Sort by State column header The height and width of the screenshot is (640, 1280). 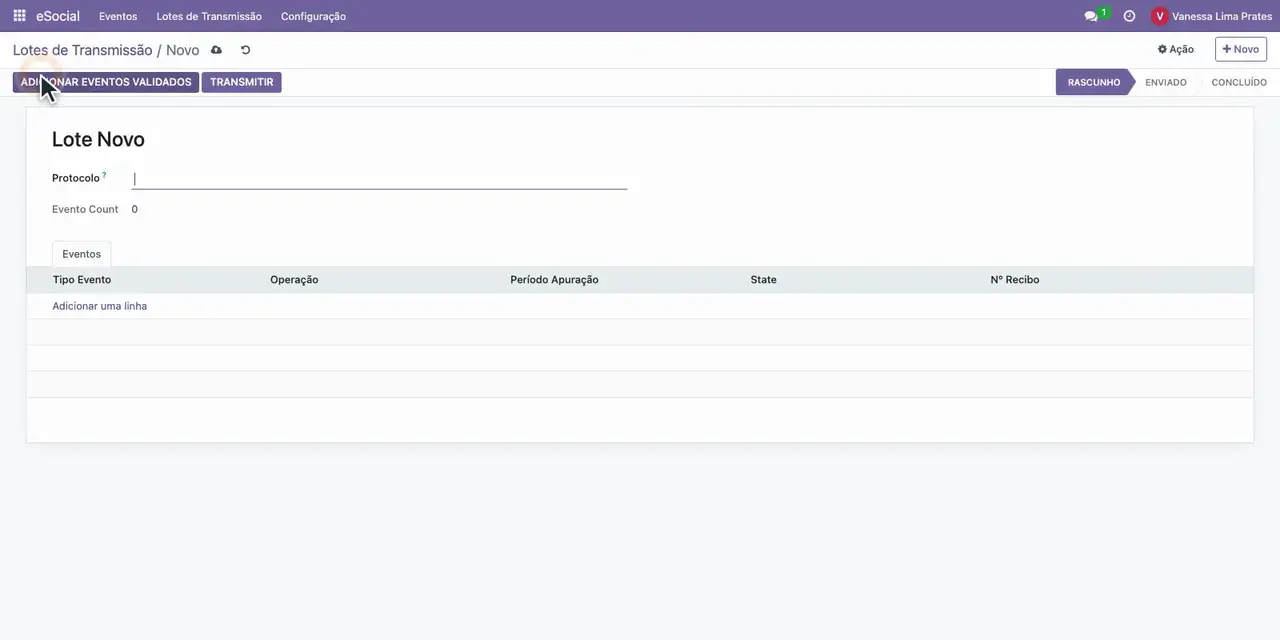point(763,280)
